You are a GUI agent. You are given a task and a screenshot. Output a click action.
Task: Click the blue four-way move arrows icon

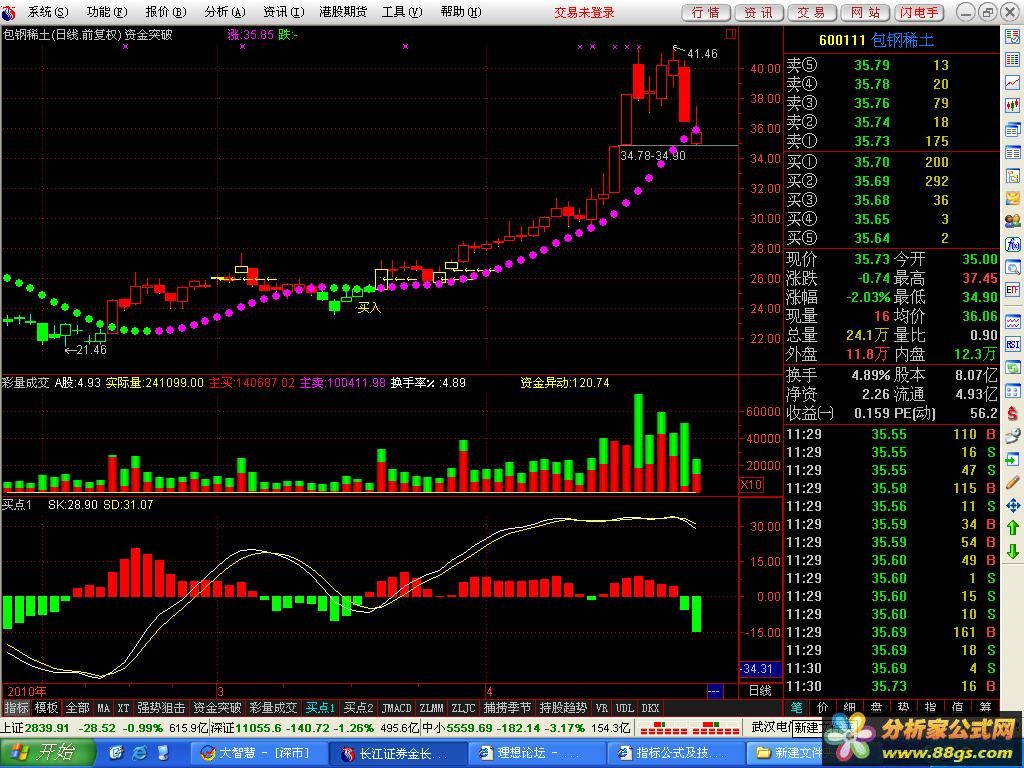[1012, 505]
